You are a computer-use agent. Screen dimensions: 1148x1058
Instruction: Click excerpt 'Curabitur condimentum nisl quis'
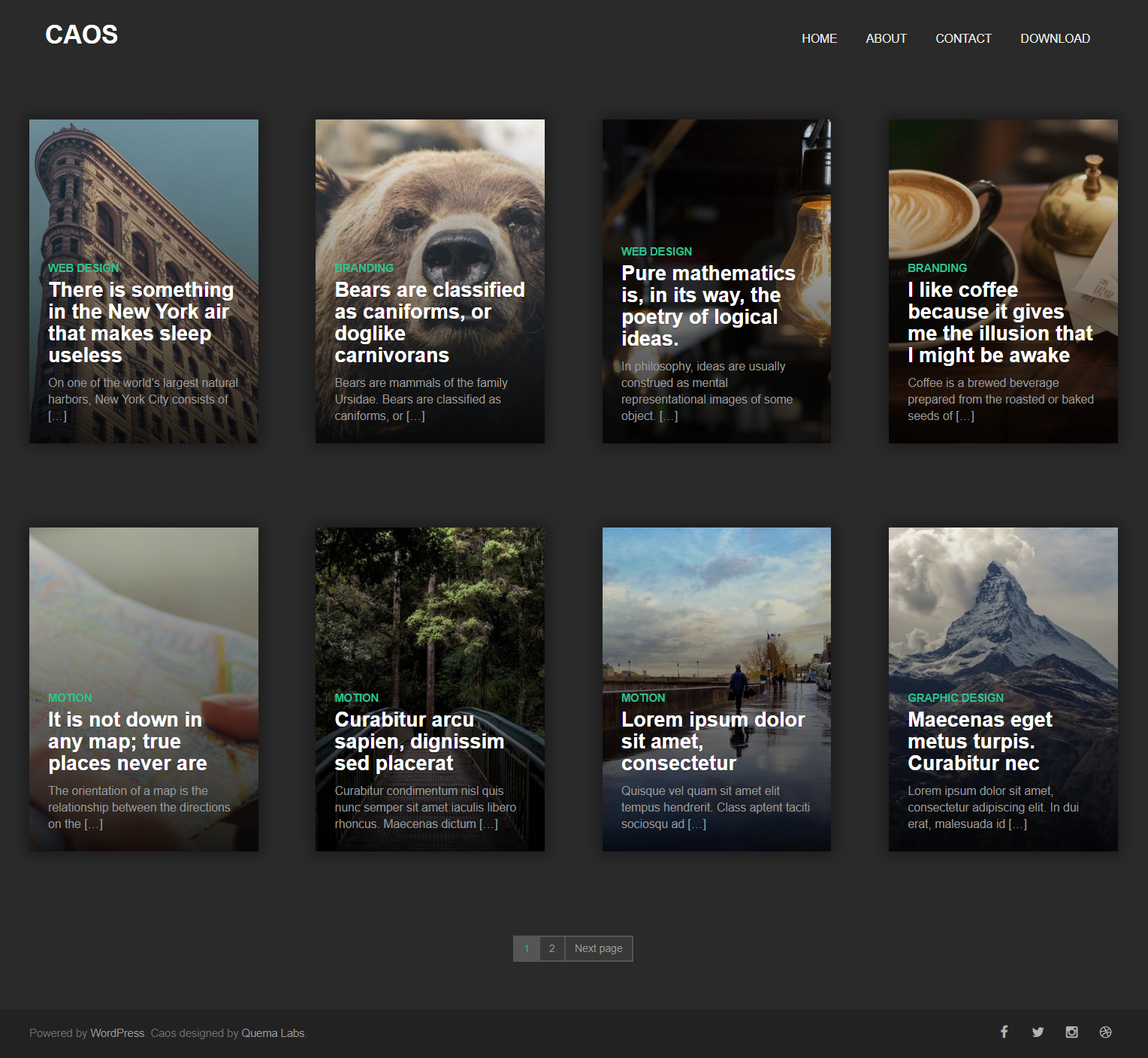[x=425, y=807]
